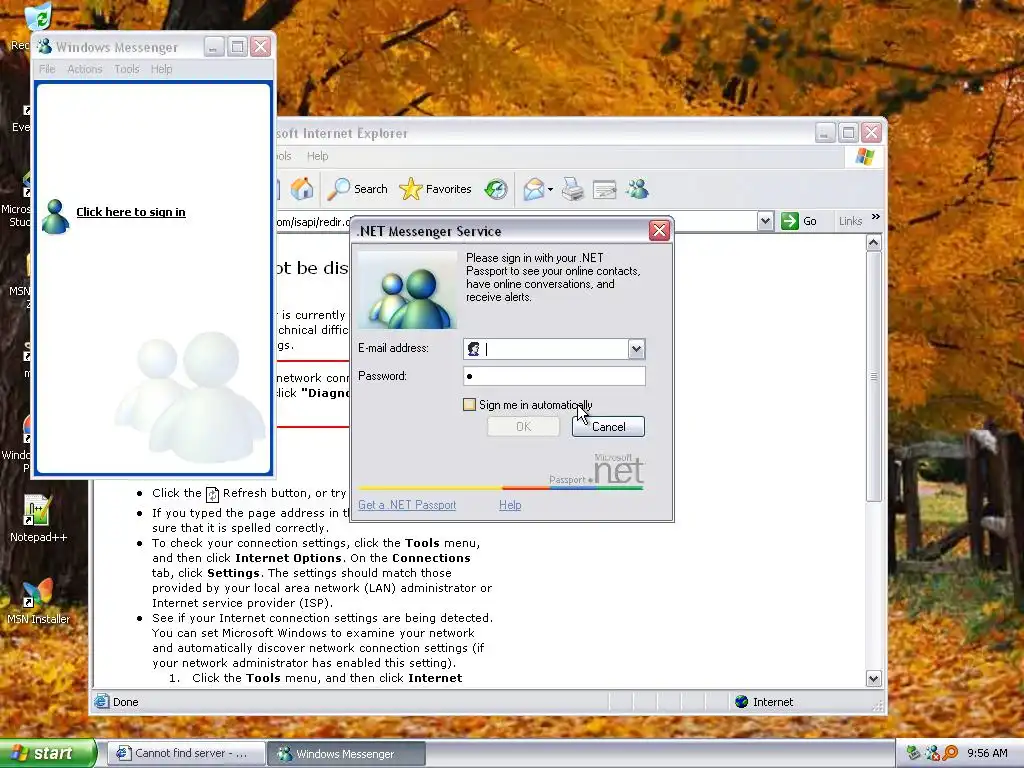
Task: Click the E-mail address input field
Action: [x=554, y=349]
